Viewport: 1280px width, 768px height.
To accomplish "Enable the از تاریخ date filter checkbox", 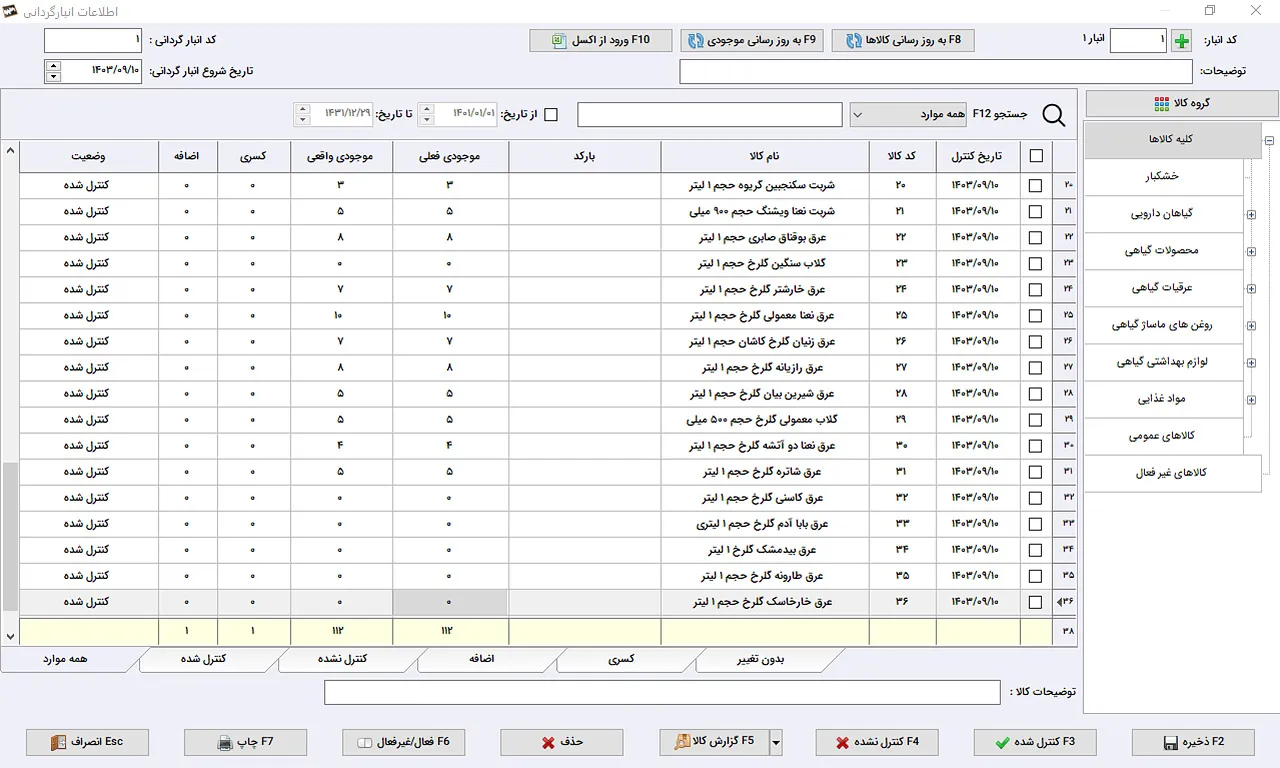I will 550,115.
